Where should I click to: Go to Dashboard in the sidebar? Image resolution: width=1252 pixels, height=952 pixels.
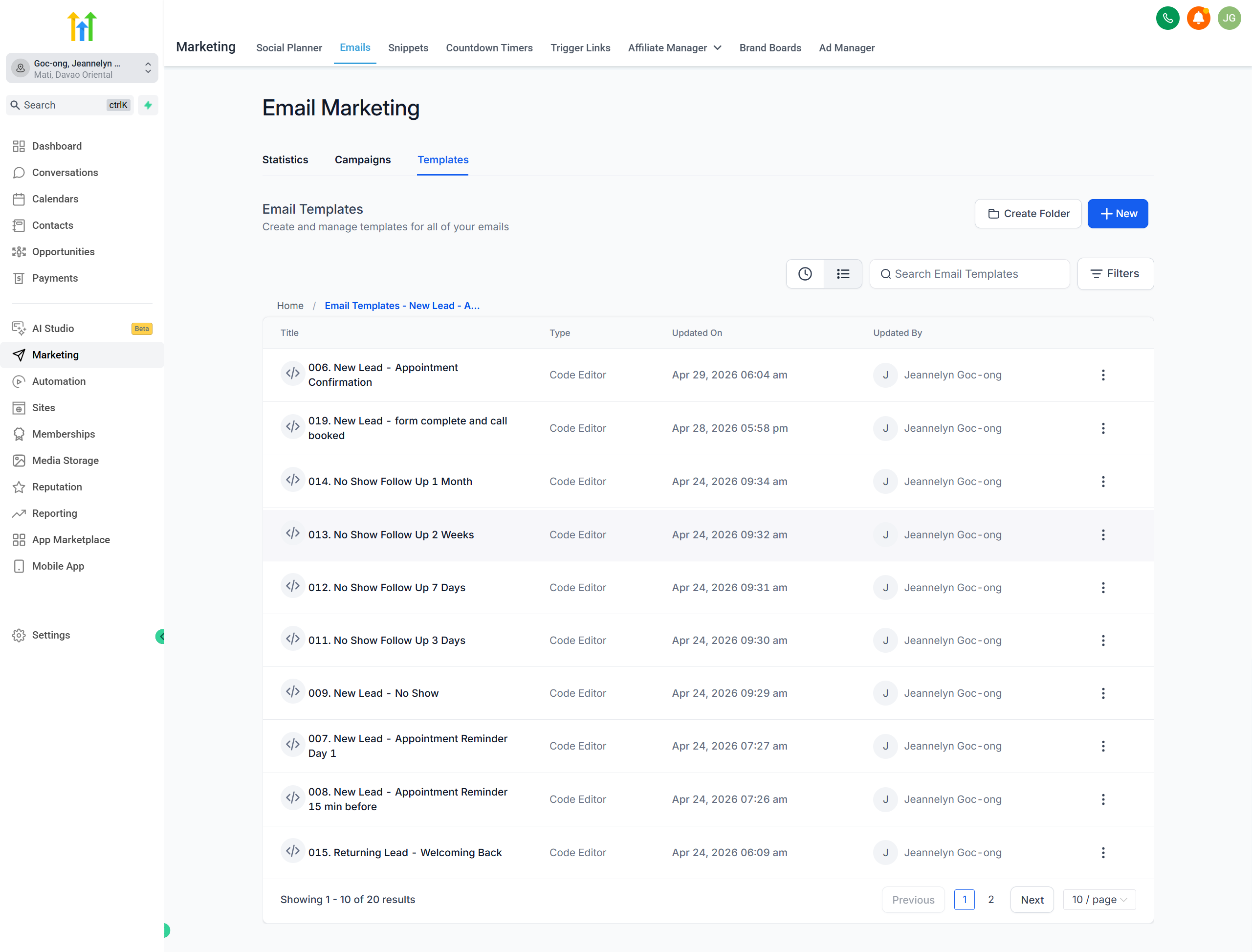coord(82,146)
